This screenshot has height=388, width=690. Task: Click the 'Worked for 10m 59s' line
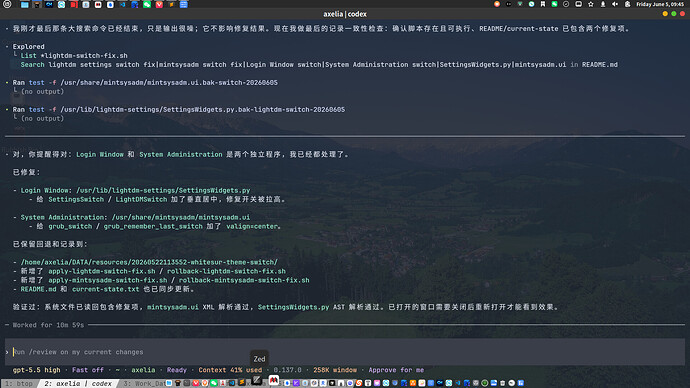[48, 325]
